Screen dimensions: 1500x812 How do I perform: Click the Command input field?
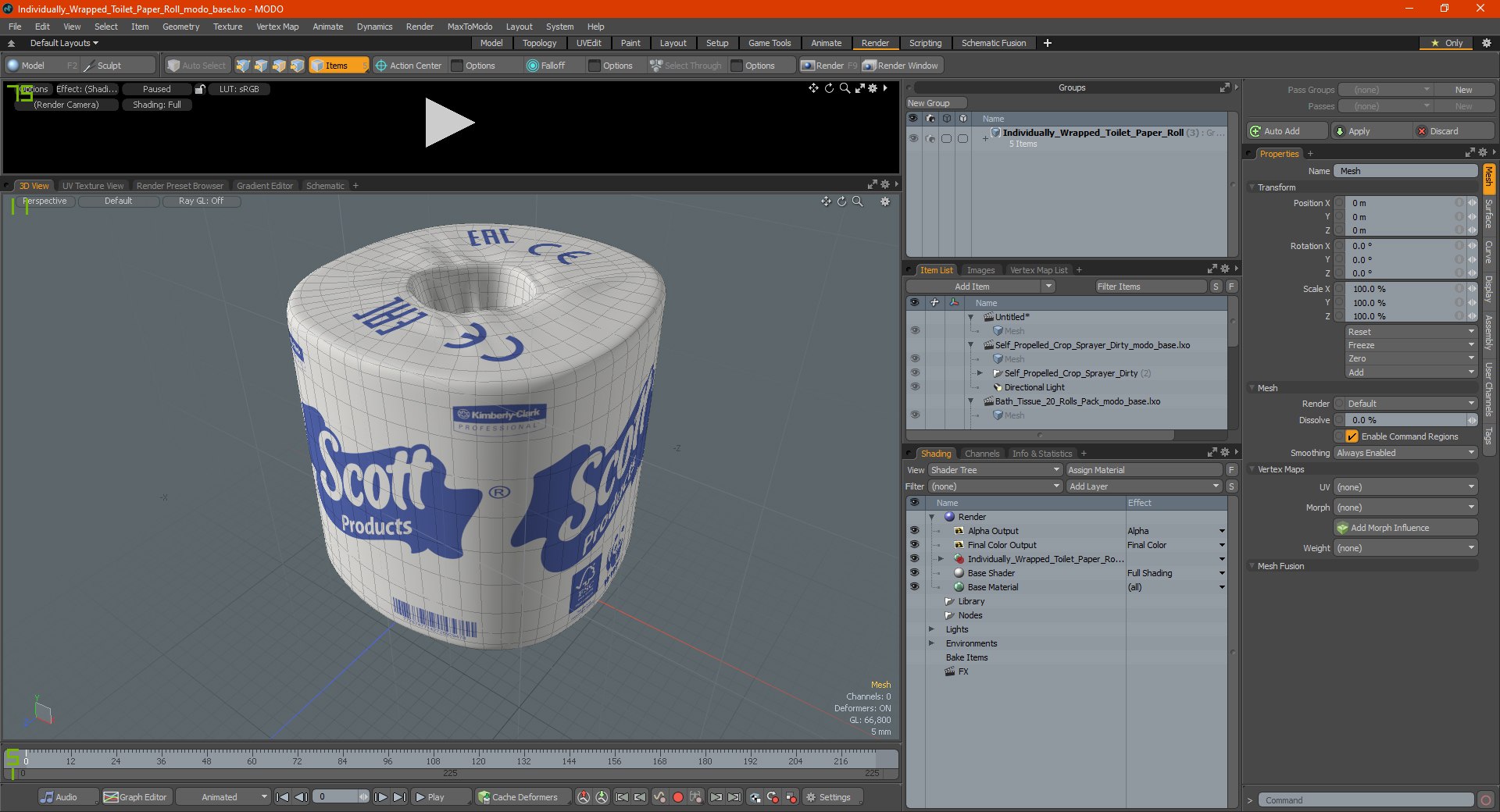(1366, 800)
